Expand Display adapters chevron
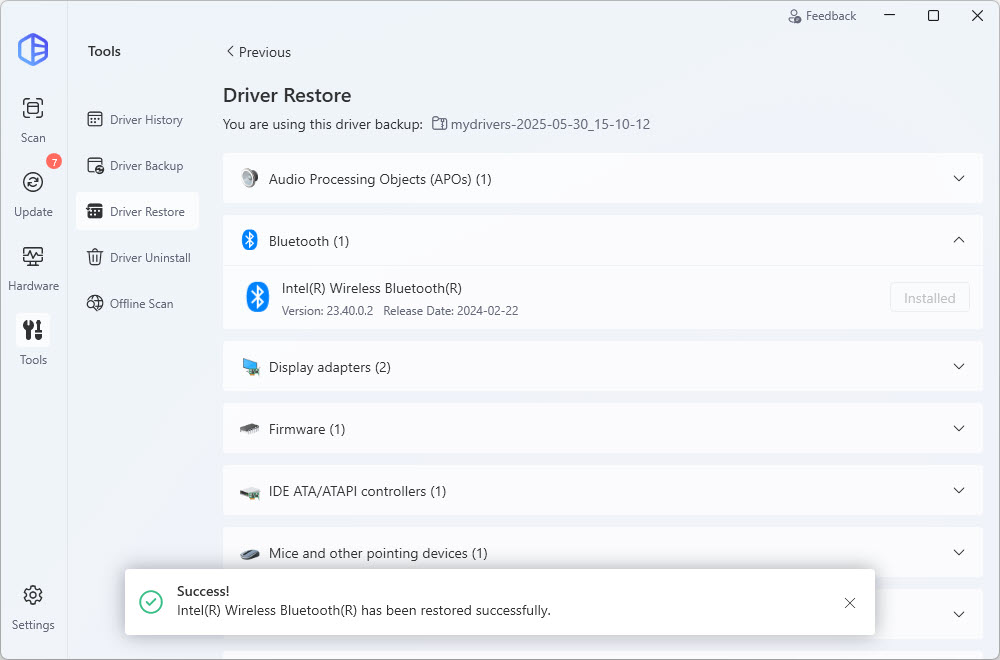 tap(958, 367)
